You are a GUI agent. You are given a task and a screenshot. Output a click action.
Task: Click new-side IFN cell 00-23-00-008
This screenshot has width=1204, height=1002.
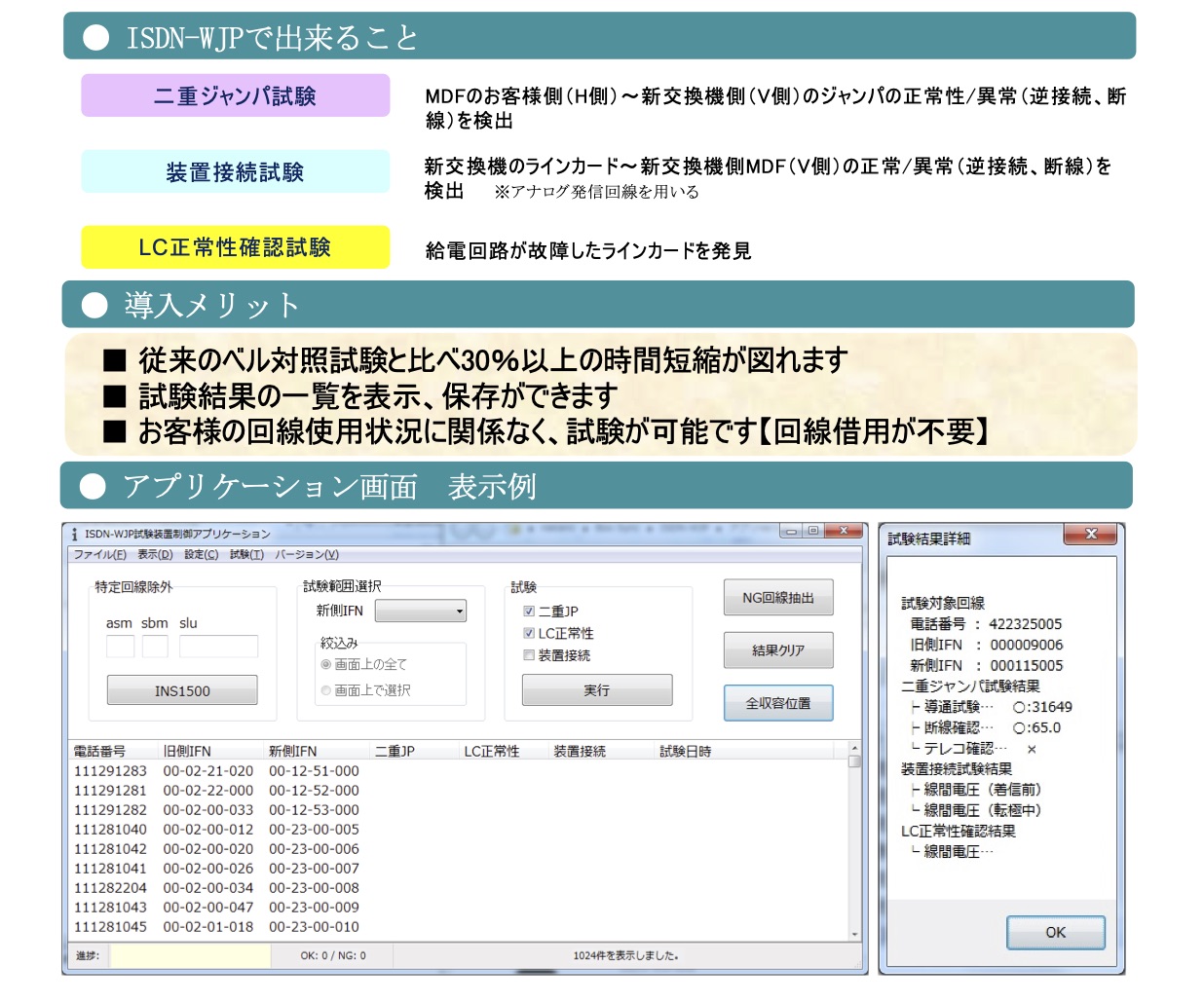[x=314, y=888]
